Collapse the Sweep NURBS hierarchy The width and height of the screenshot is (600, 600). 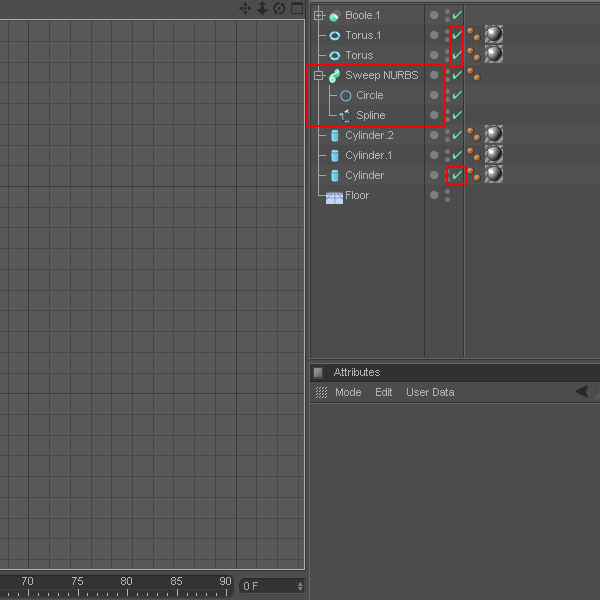point(318,75)
